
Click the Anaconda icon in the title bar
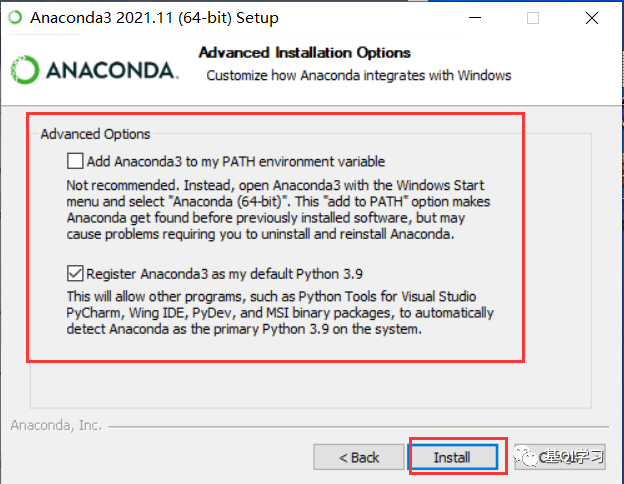click(x=16, y=18)
